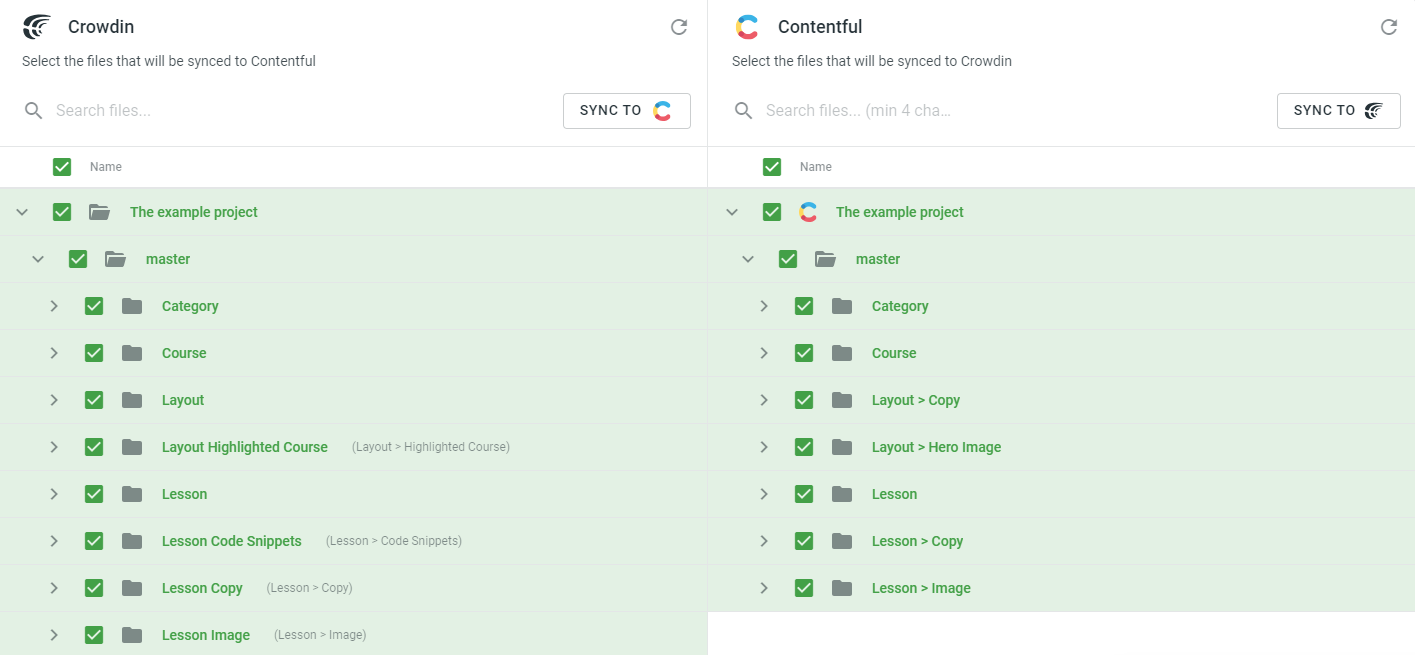
Task: Click the Crowdin Lesson folder icon
Action: click(132, 494)
